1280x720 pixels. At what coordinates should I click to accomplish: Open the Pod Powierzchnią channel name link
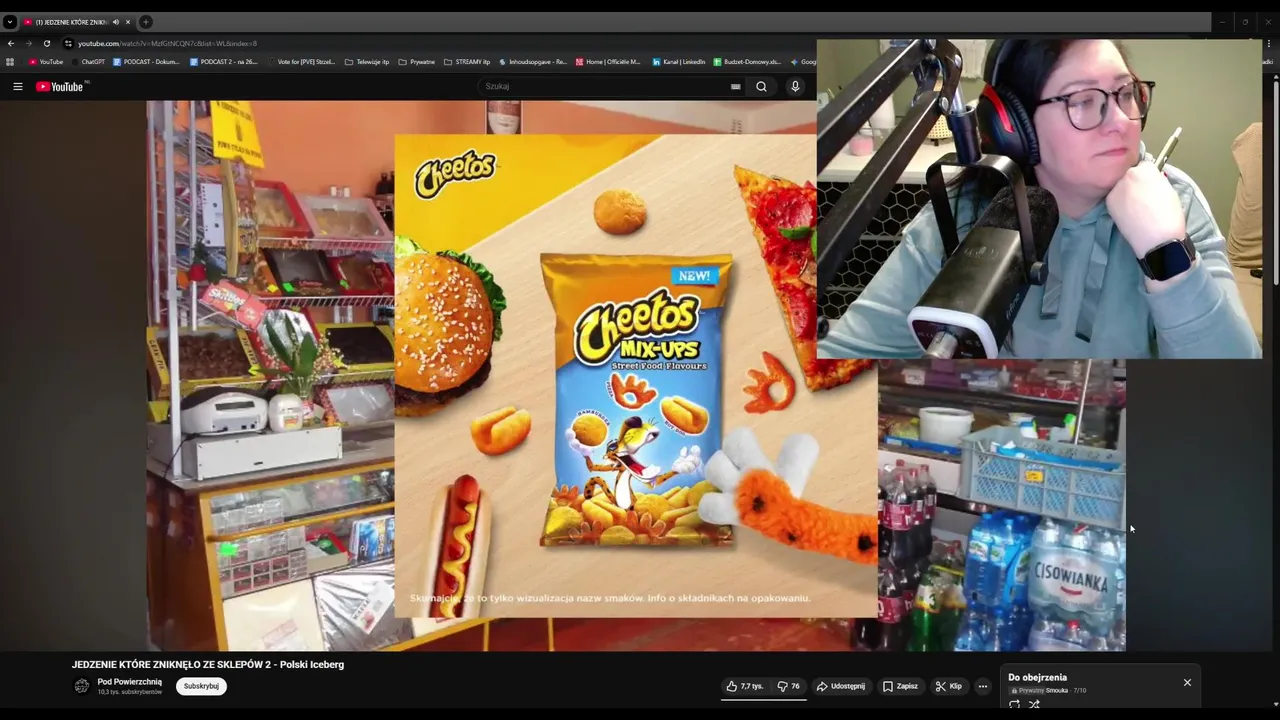tap(129, 682)
